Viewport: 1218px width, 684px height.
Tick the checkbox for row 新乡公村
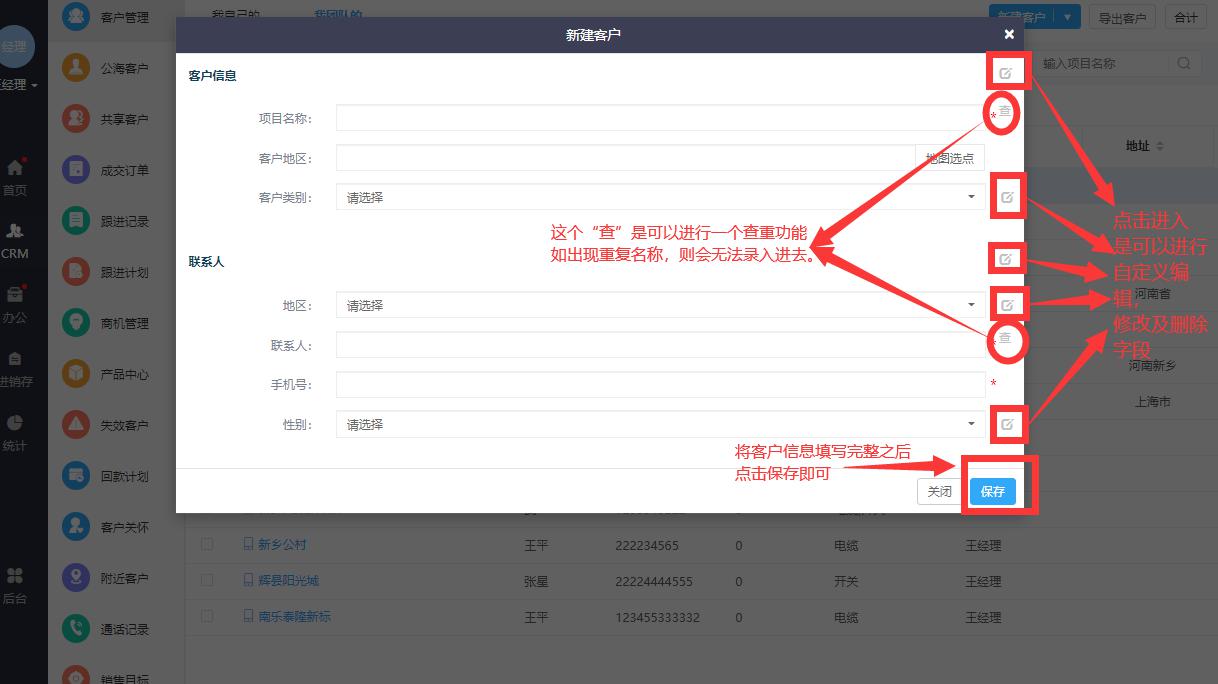pos(207,545)
